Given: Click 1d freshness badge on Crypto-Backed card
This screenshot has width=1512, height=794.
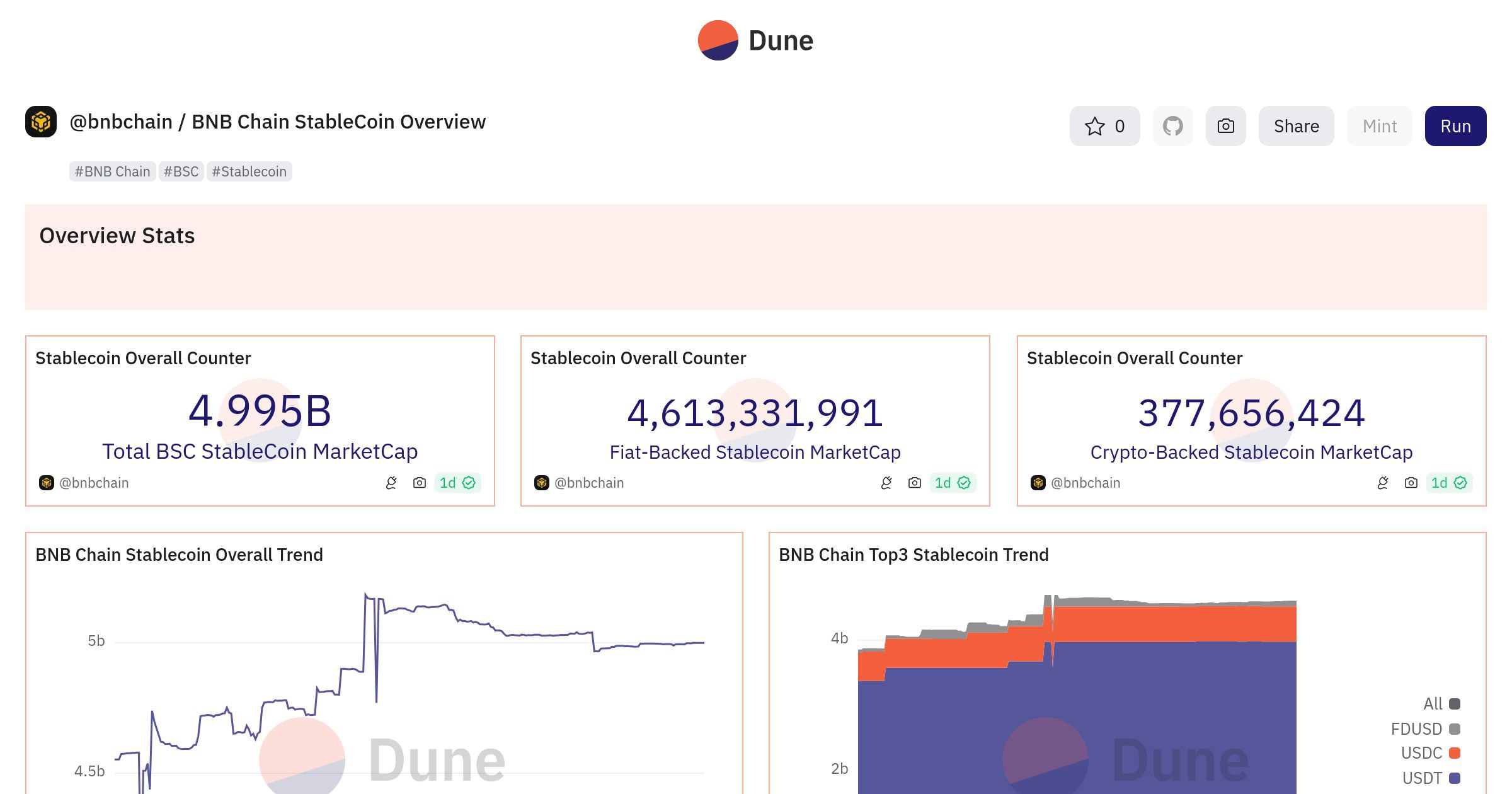Looking at the screenshot, I should (1449, 483).
